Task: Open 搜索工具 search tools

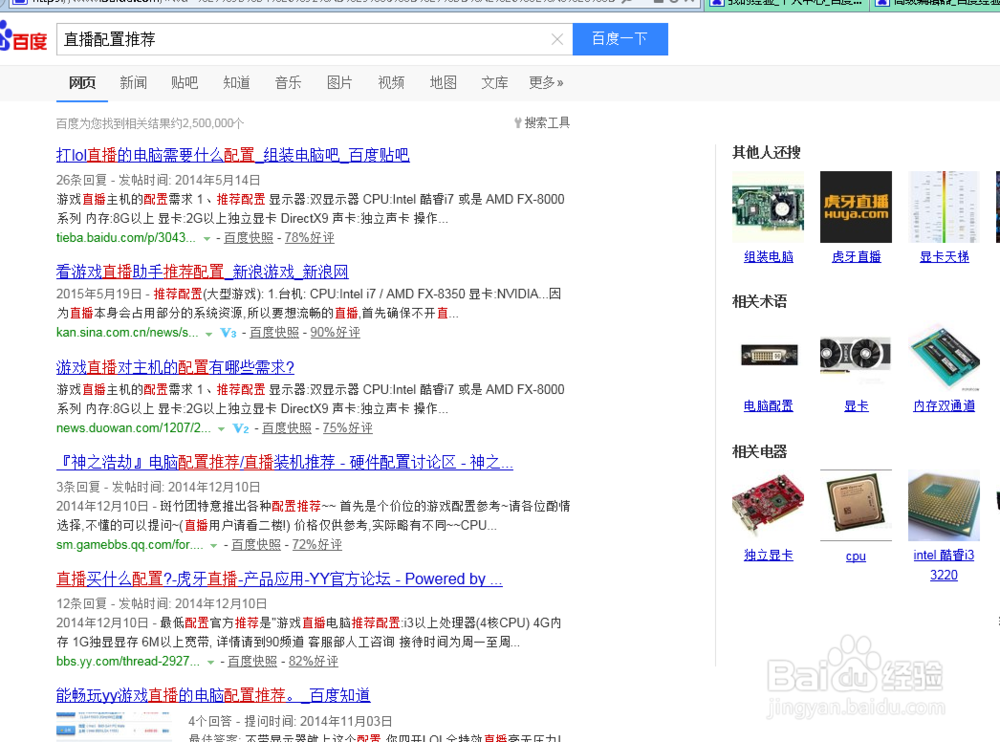Action: click(x=542, y=122)
